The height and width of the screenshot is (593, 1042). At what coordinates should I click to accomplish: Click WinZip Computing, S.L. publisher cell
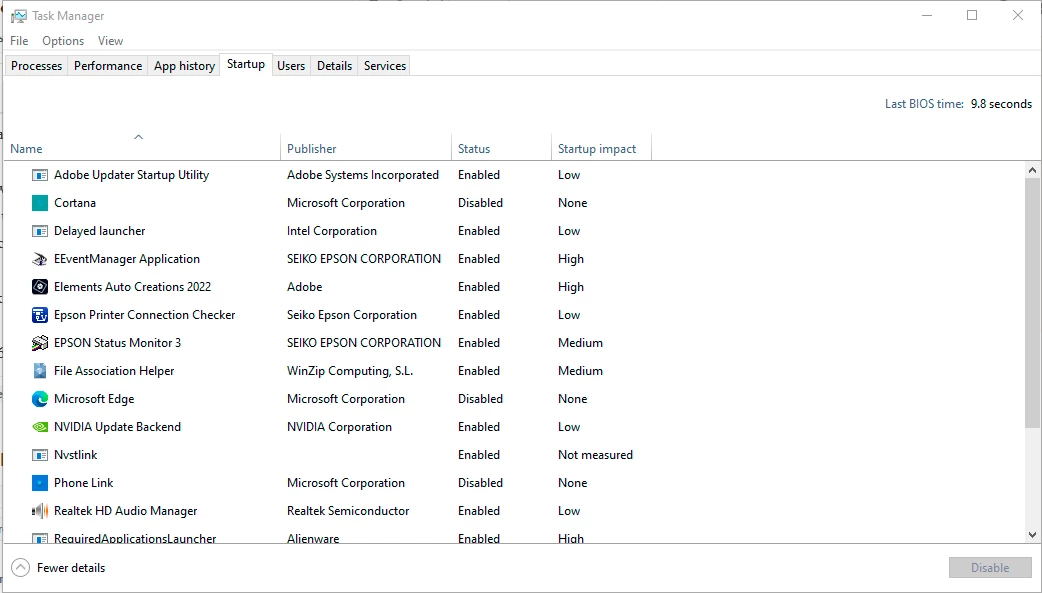point(350,370)
